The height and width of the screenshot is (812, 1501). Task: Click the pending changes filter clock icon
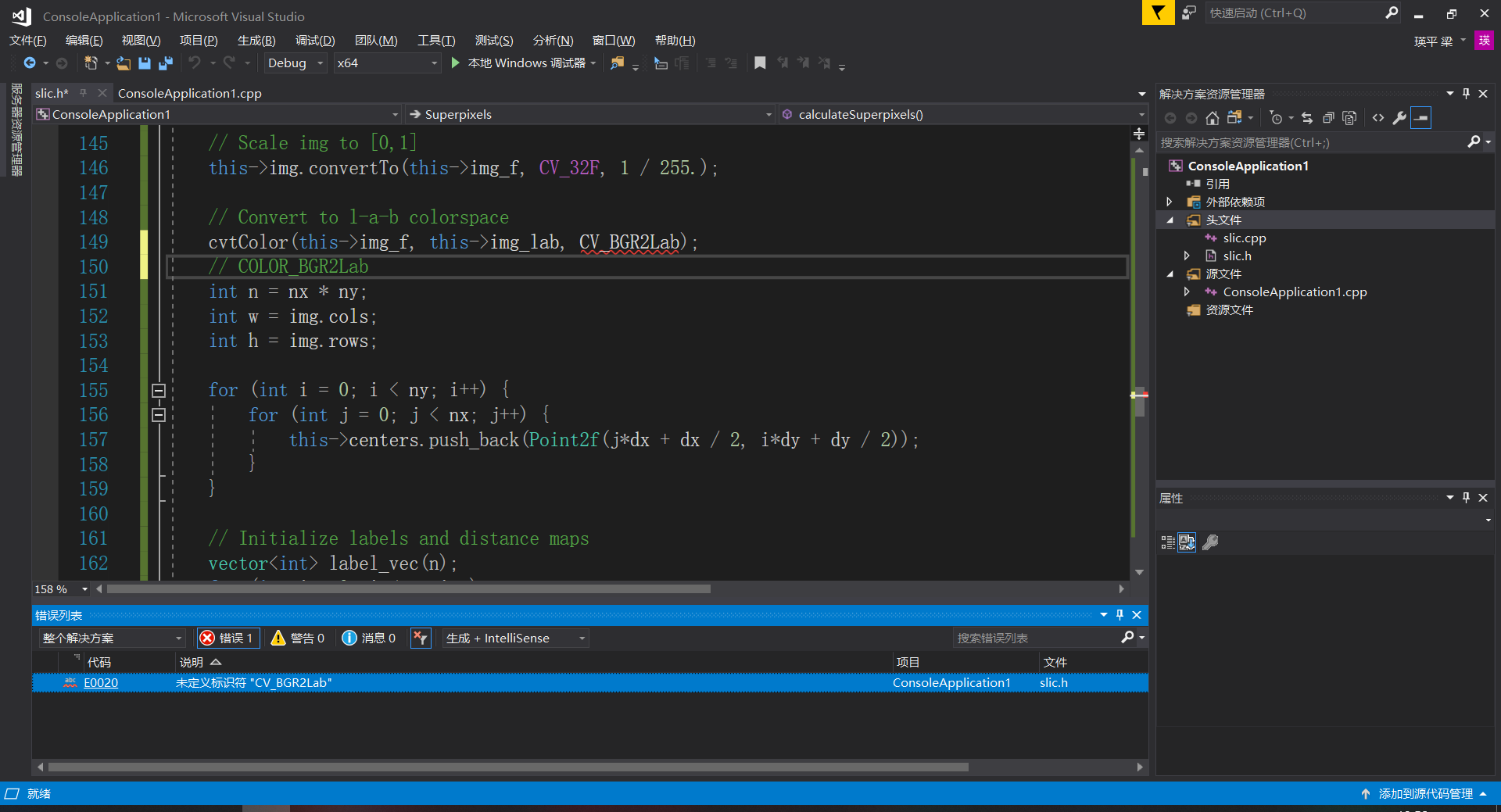[x=1276, y=118]
